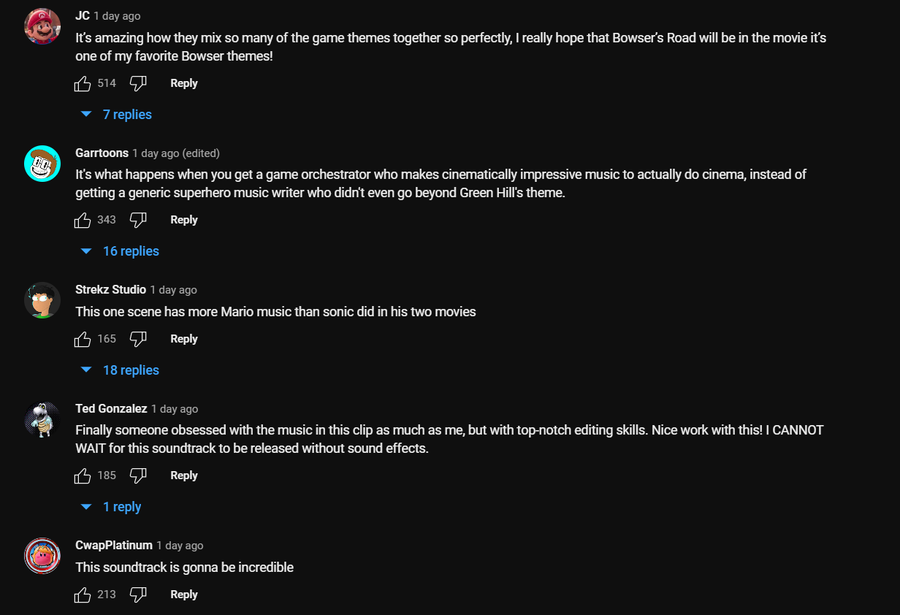
Task: Like CwapPlatinum's soundtrack comment
Action: [x=83, y=595]
